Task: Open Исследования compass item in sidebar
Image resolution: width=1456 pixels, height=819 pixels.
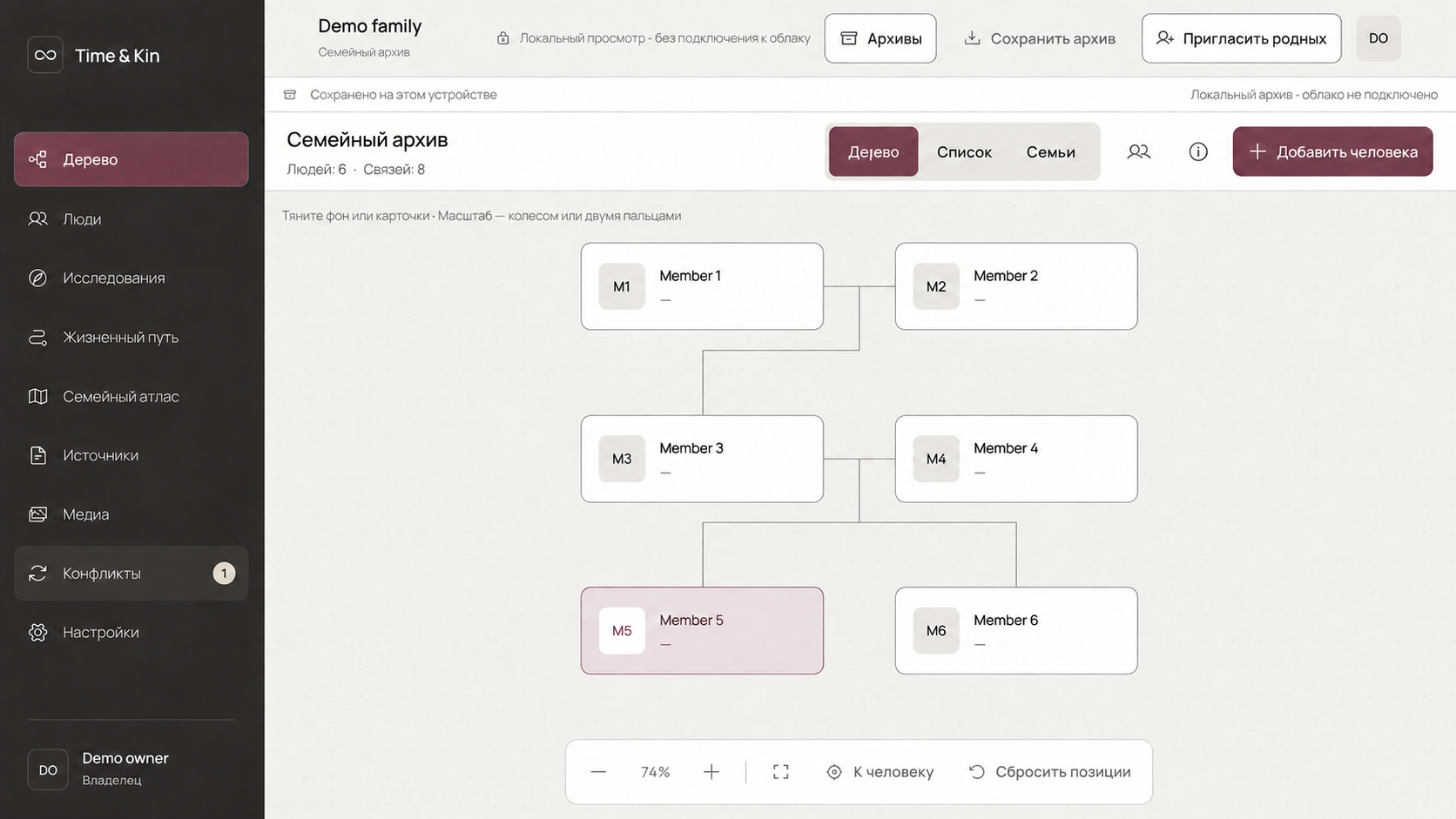Action: pos(131,278)
